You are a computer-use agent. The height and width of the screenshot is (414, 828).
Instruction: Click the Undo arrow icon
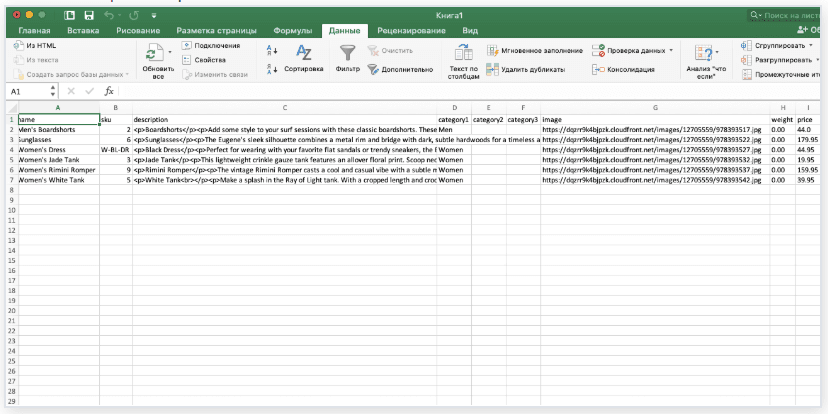(109, 15)
